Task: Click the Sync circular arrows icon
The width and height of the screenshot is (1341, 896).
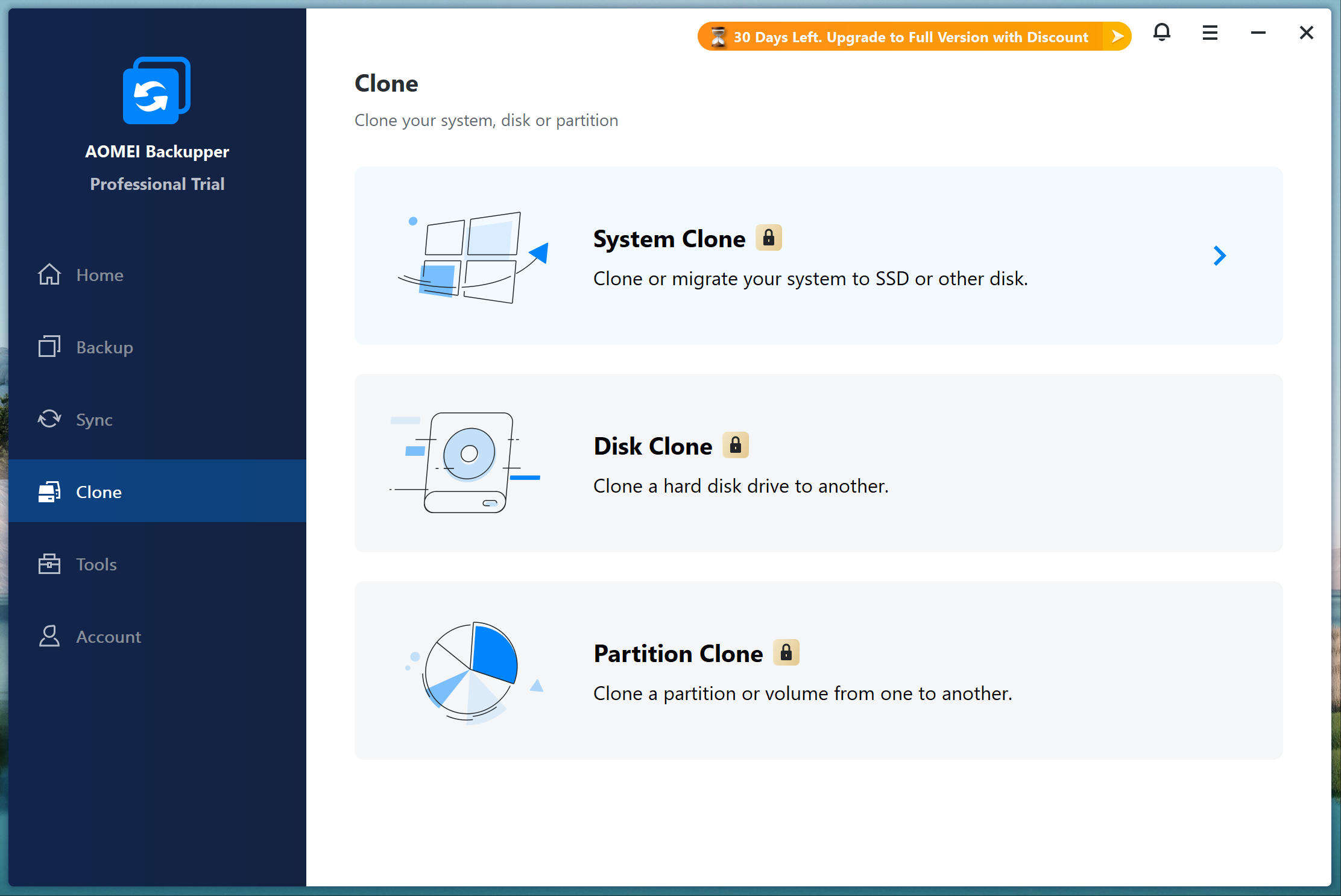Action: (x=49, y=419)
